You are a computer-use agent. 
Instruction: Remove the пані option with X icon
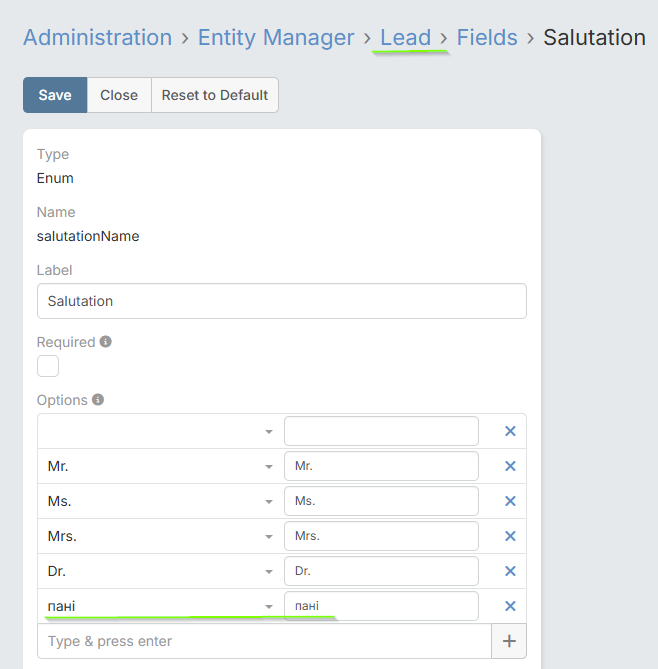pos(510,606)
